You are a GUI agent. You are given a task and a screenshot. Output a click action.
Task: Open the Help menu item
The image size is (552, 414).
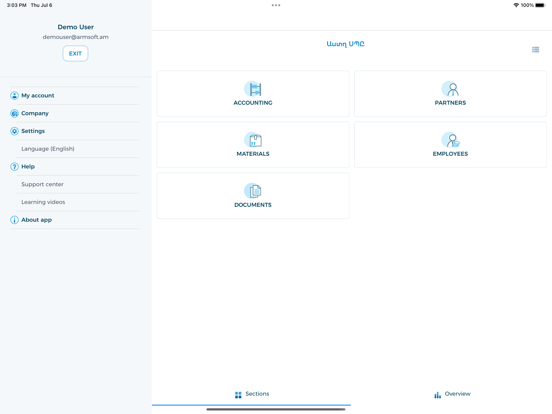(x=75, y=167)
